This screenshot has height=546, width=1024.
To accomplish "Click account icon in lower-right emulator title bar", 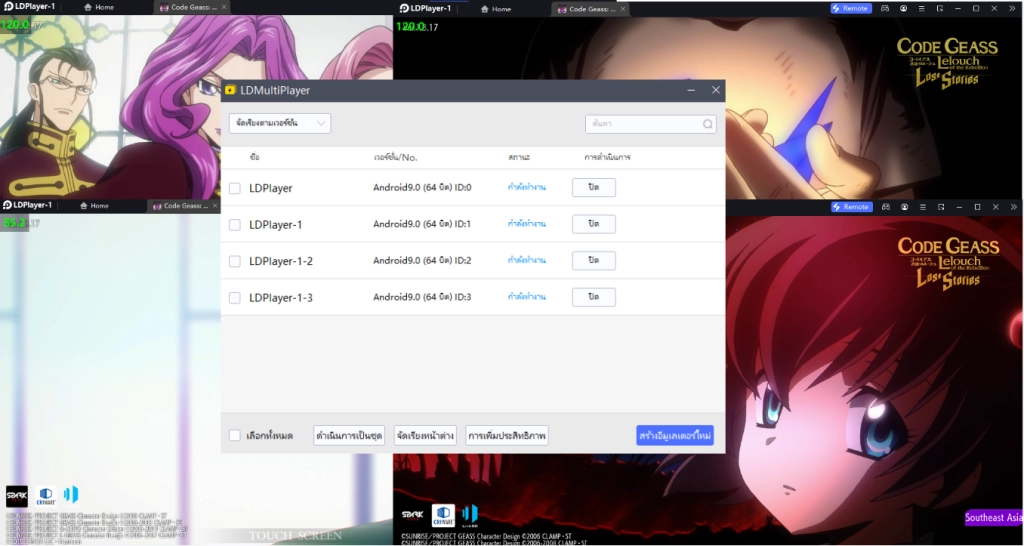I will (x=904, y=207).
